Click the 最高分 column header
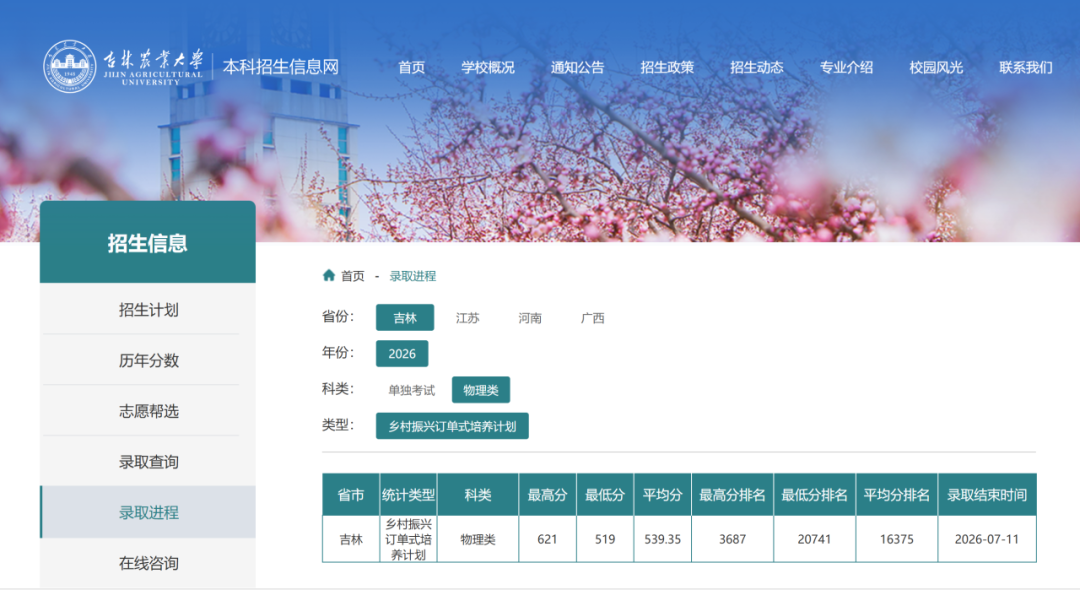This screenshot has width=1080, height=590. [x=548, y=494]
